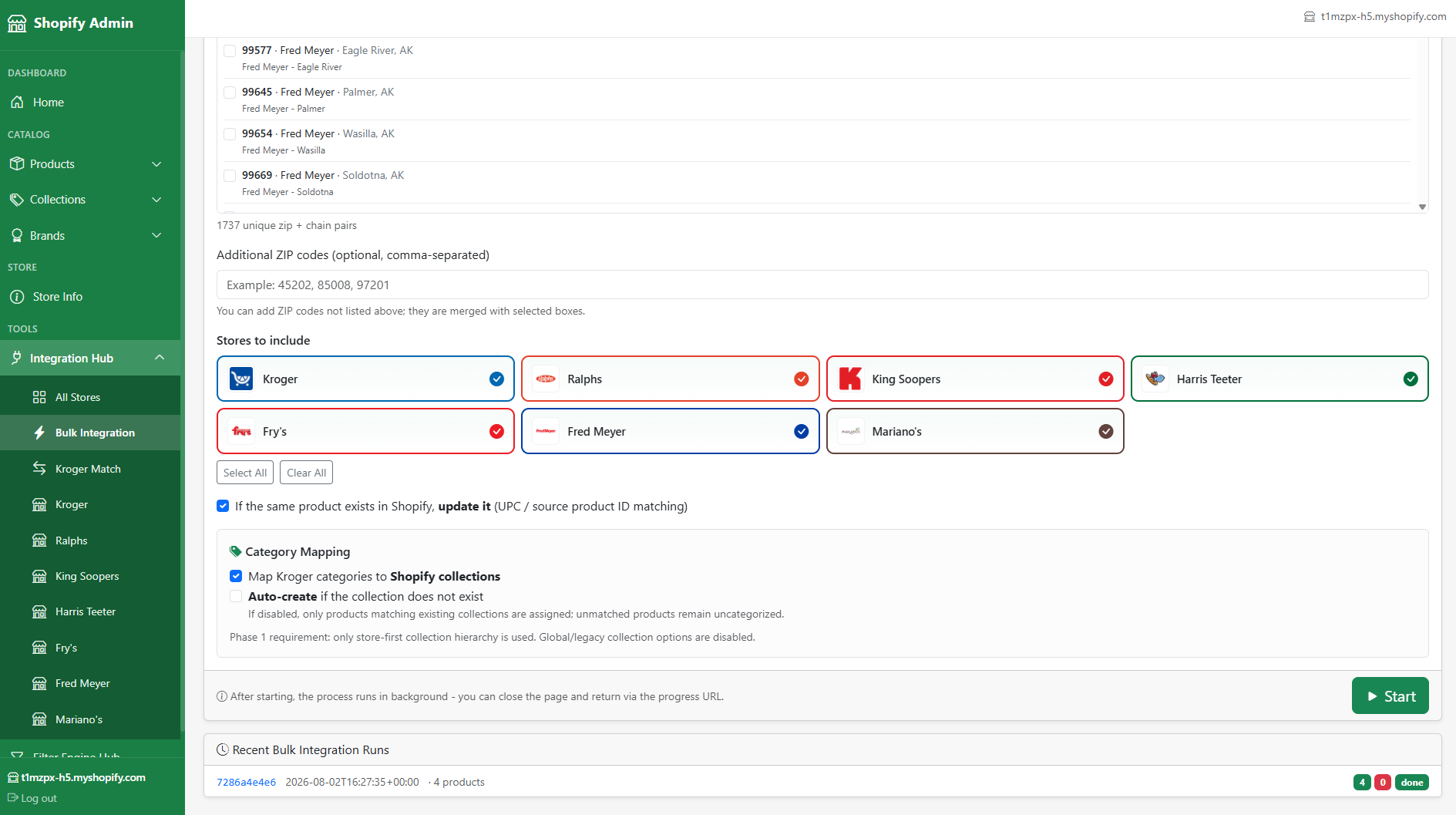The width and height of the screenshot is (1456, 815).
Task: Click the sidebar vertical scrollbar
Action: pyautogui.click(x=183, y=389)
